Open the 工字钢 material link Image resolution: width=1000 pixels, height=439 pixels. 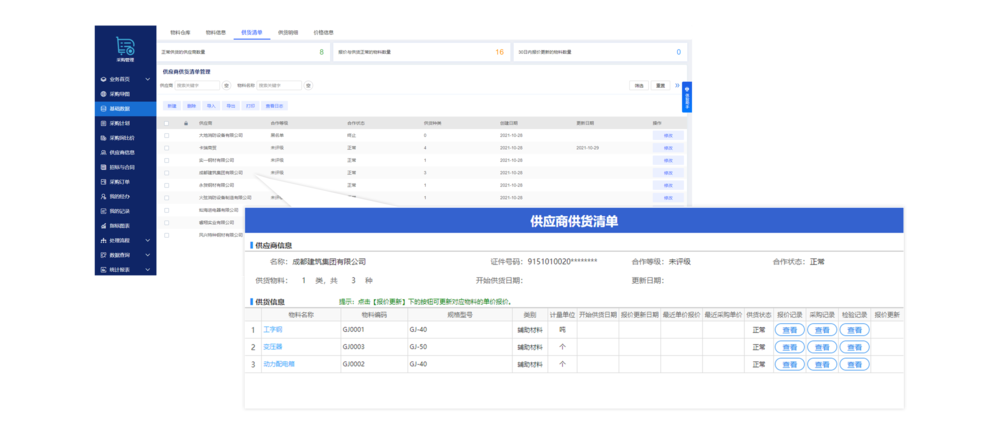[x=272, y=329]
